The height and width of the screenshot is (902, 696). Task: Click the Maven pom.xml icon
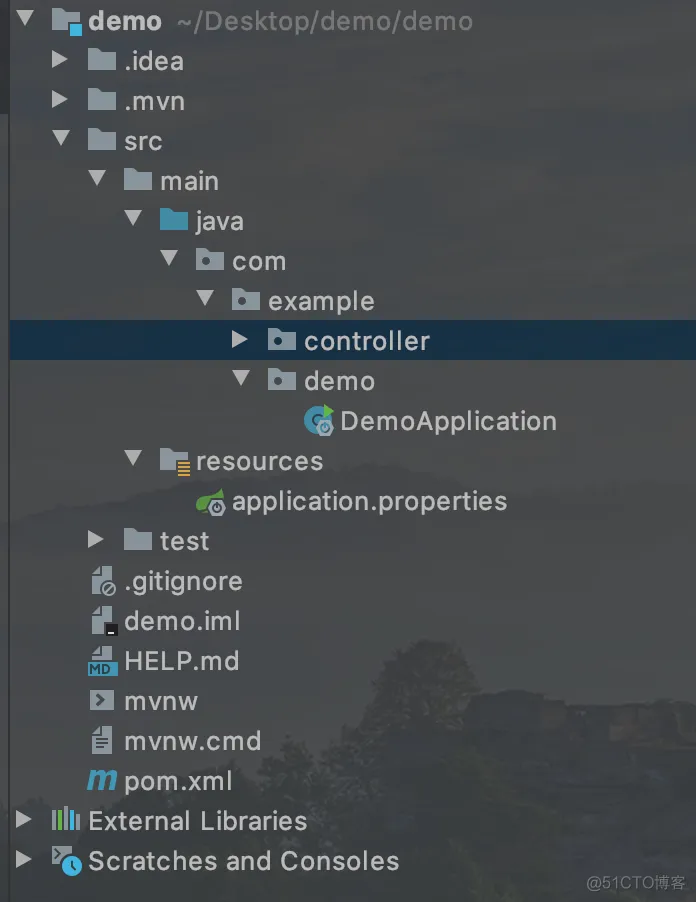point(102,781)
